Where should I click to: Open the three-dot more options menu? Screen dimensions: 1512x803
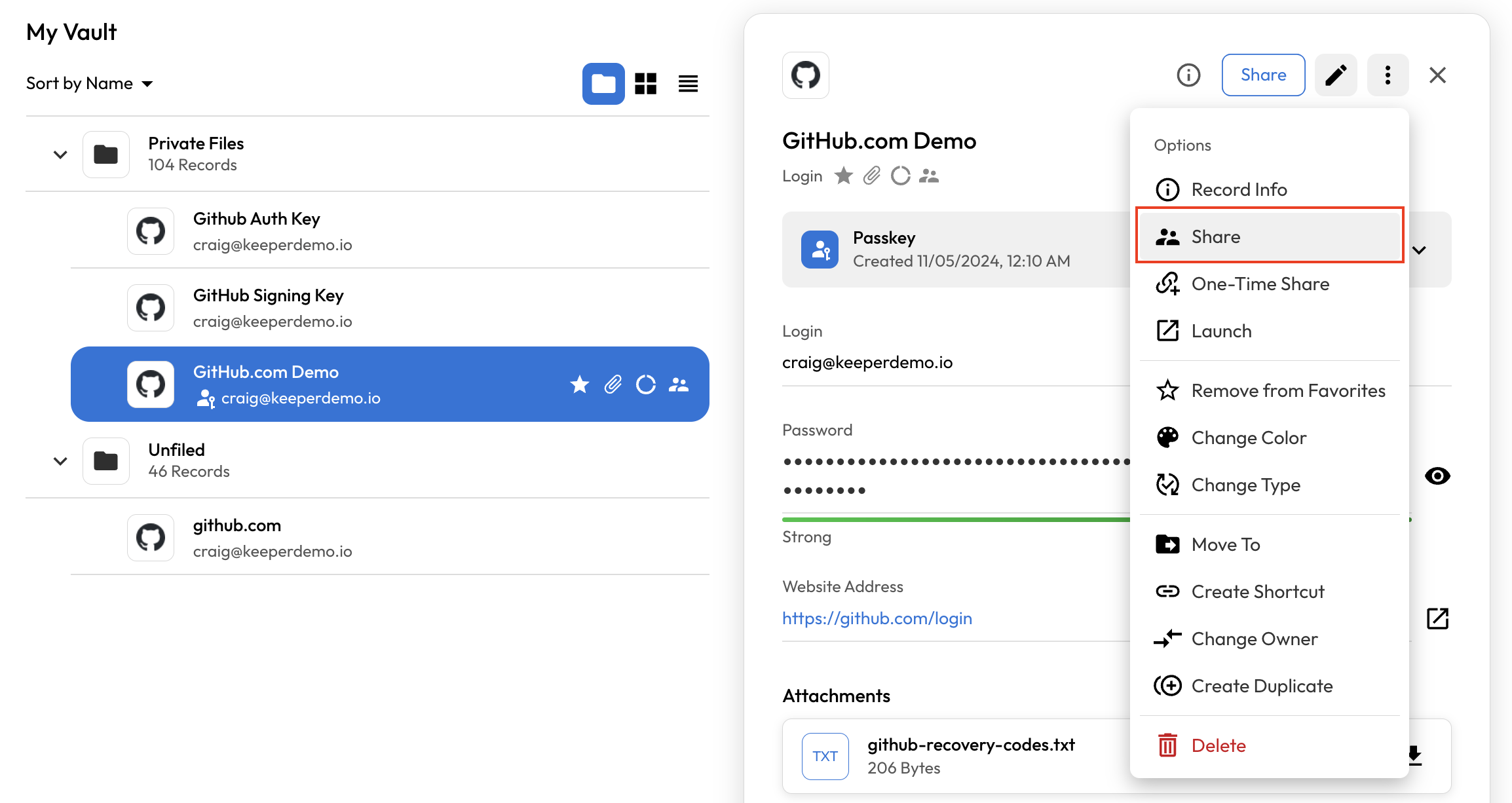pos(1388,75)
